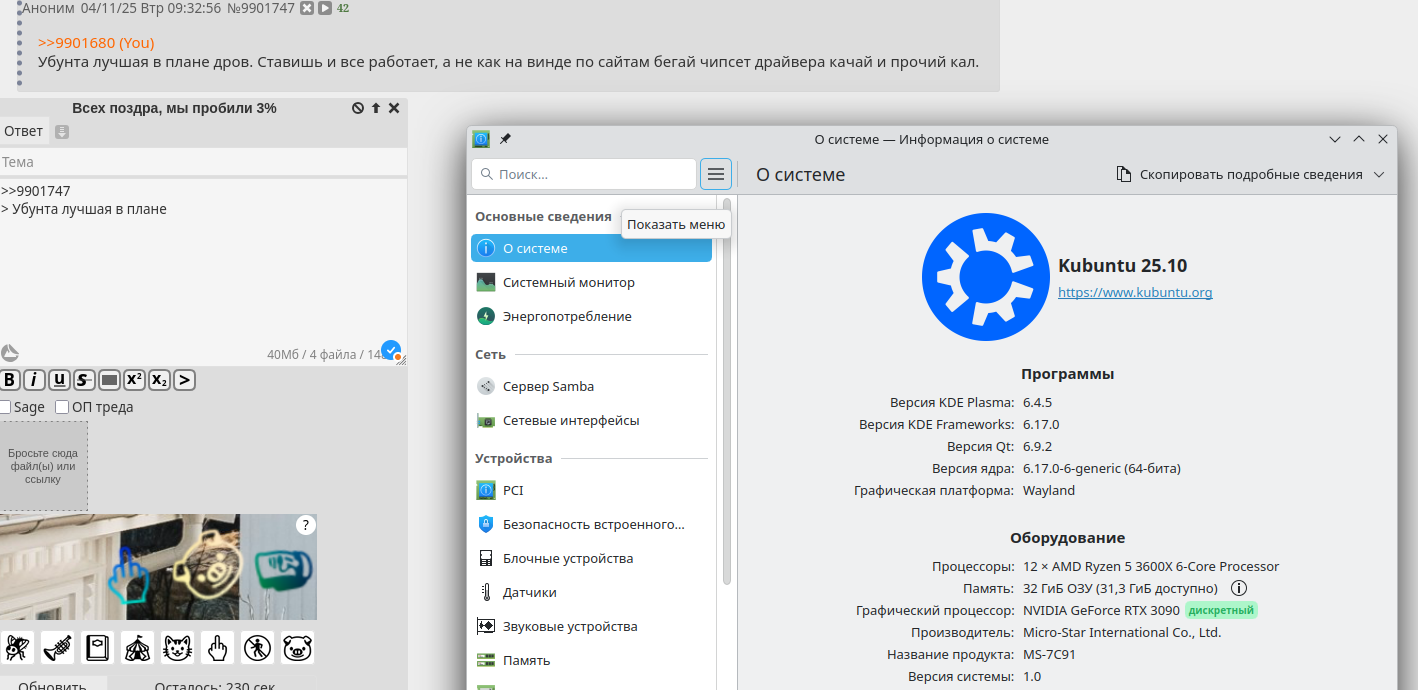Open Сервер Samba in sidebar
This screenshot has width=1418, height=690.
tap(591, 386)
